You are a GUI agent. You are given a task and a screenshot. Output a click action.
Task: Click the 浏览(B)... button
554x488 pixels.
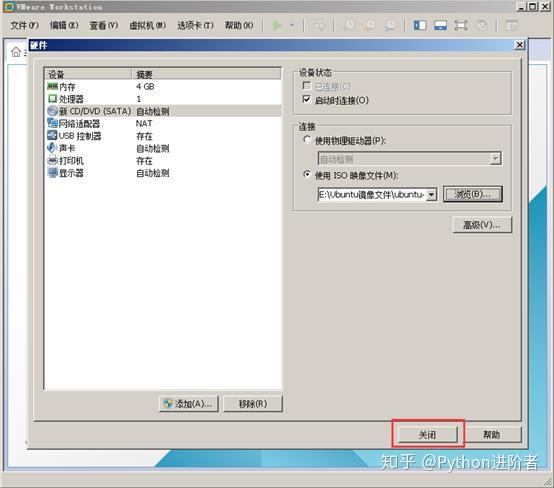tap(472, 194)
